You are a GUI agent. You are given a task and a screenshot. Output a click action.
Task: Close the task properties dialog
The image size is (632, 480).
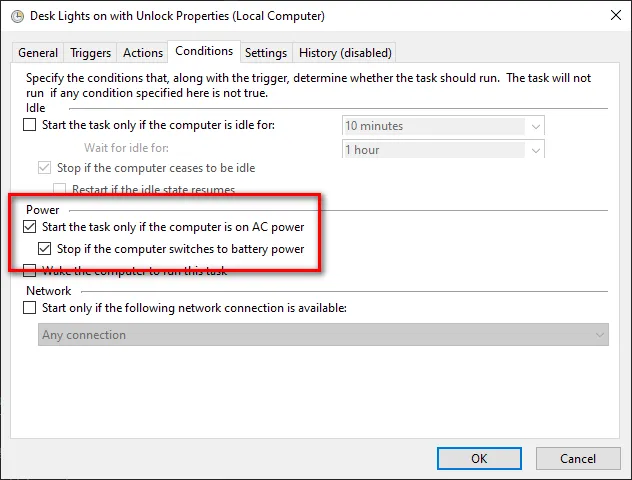click(x=615, y=15)
